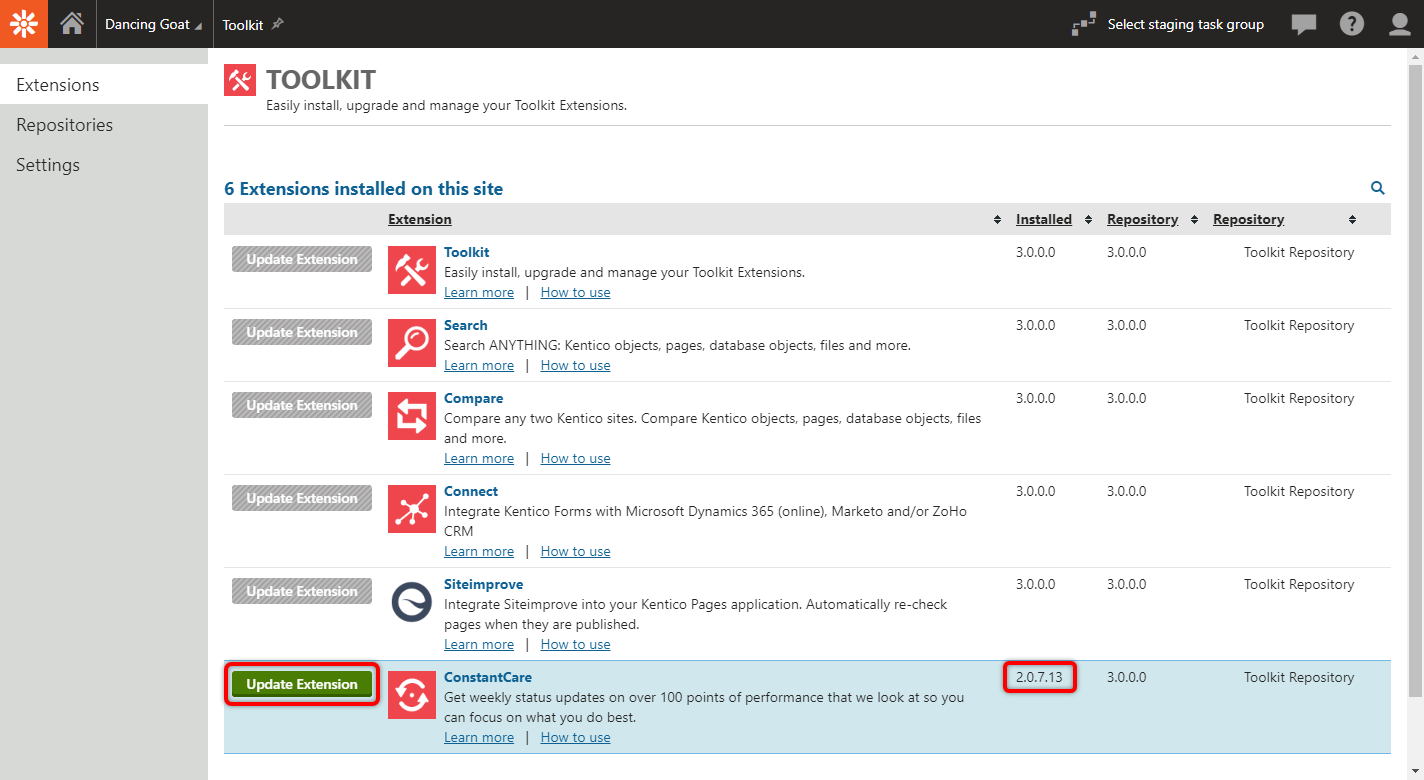Click Update Extension for Toolkit
Viewport: 1424px width, 780px height.
pos(302,259)
